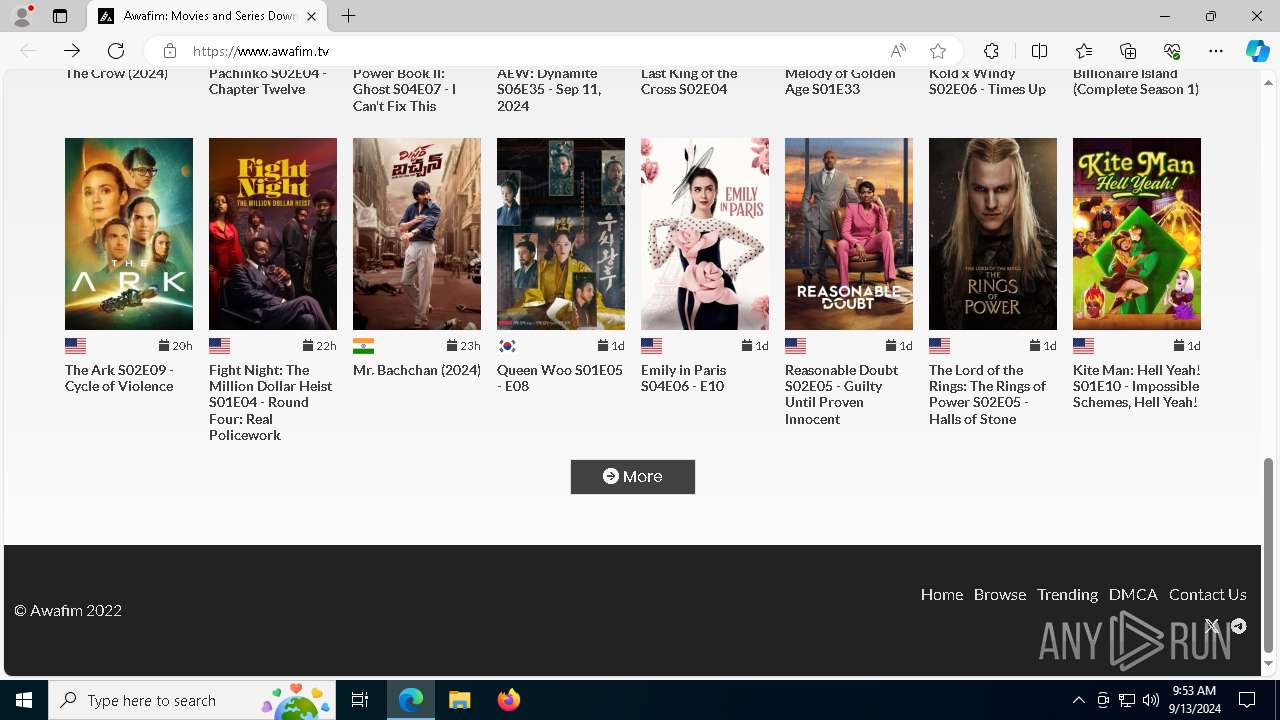This screenshot has height=720, width=1280.
Task: Open the Favorites list icon
Action: [x=1084, y=51]
